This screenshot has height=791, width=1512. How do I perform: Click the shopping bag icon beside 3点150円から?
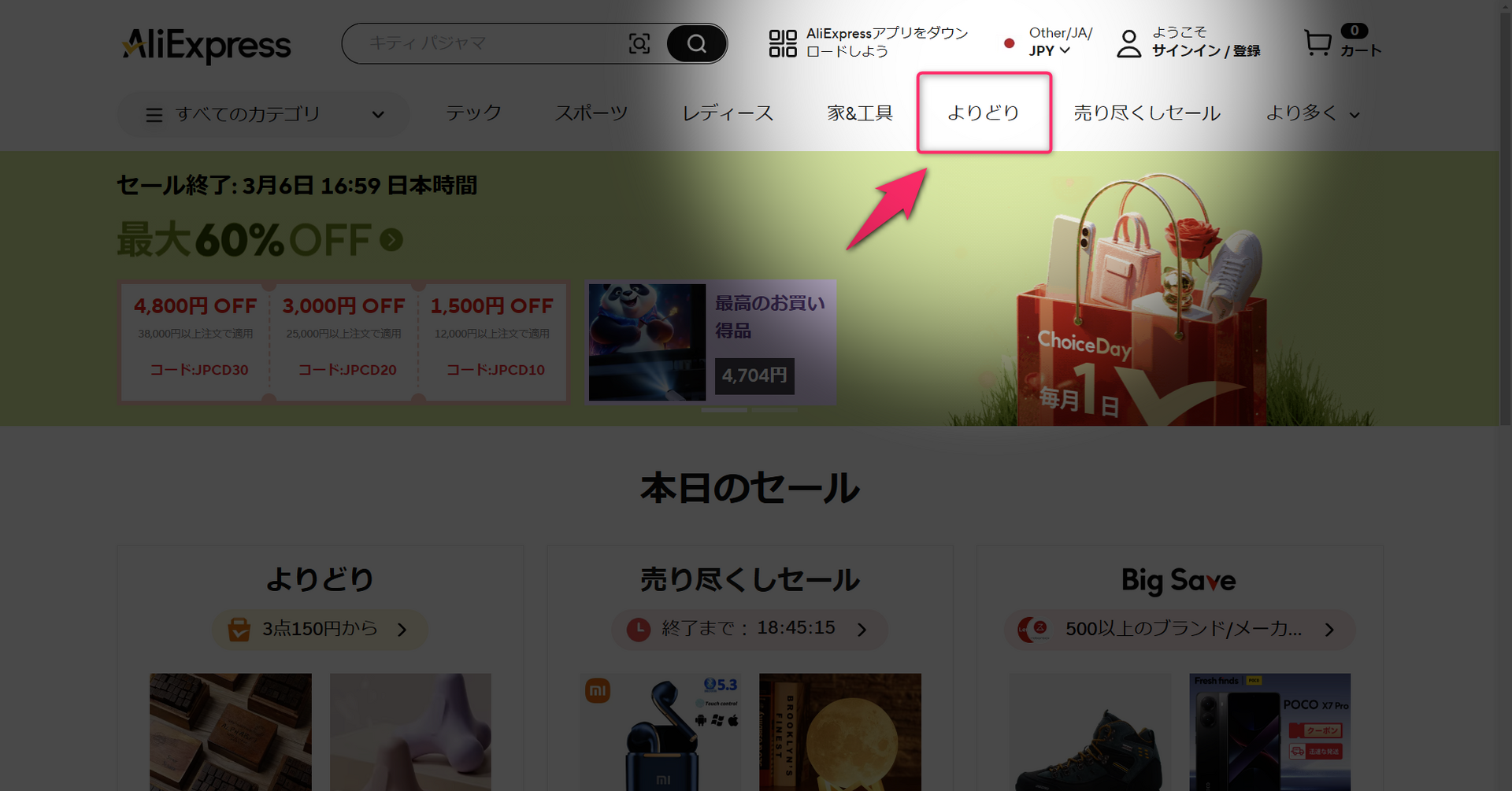(x=239, y=630)
